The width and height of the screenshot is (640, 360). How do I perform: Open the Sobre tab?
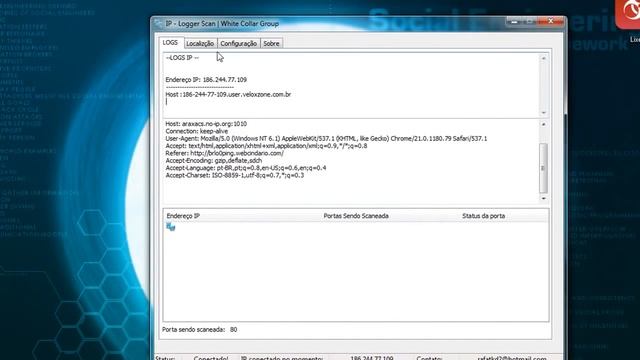(x=271, y=44)
